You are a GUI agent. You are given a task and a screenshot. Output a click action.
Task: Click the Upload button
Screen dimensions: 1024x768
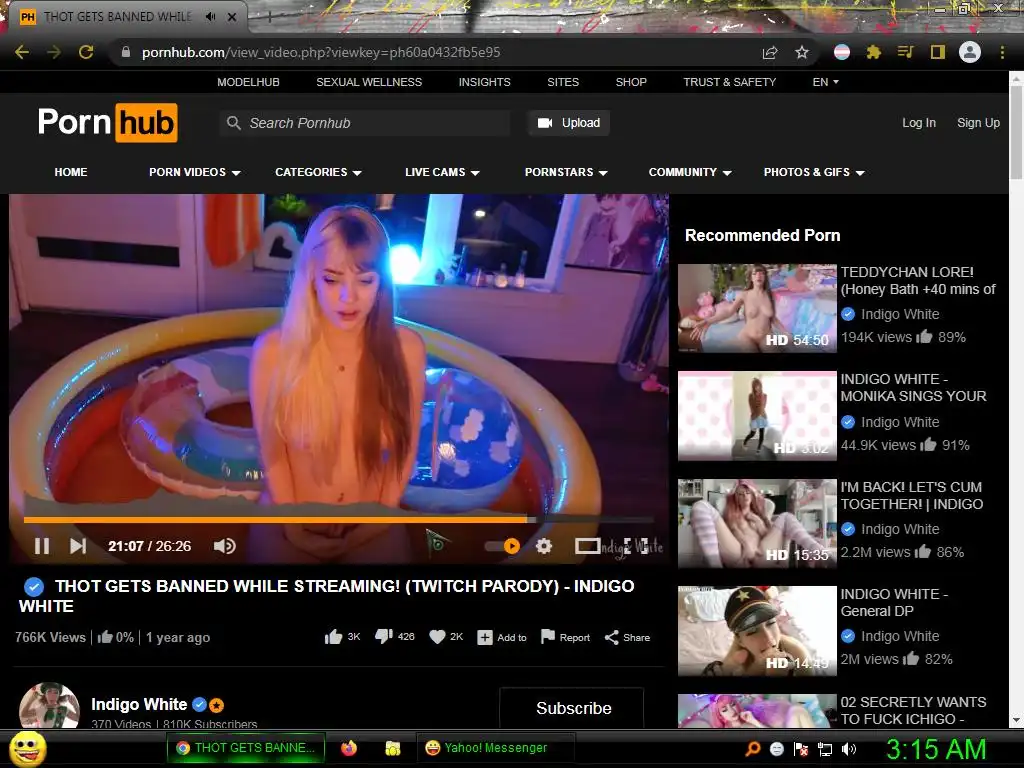(569, 123)
